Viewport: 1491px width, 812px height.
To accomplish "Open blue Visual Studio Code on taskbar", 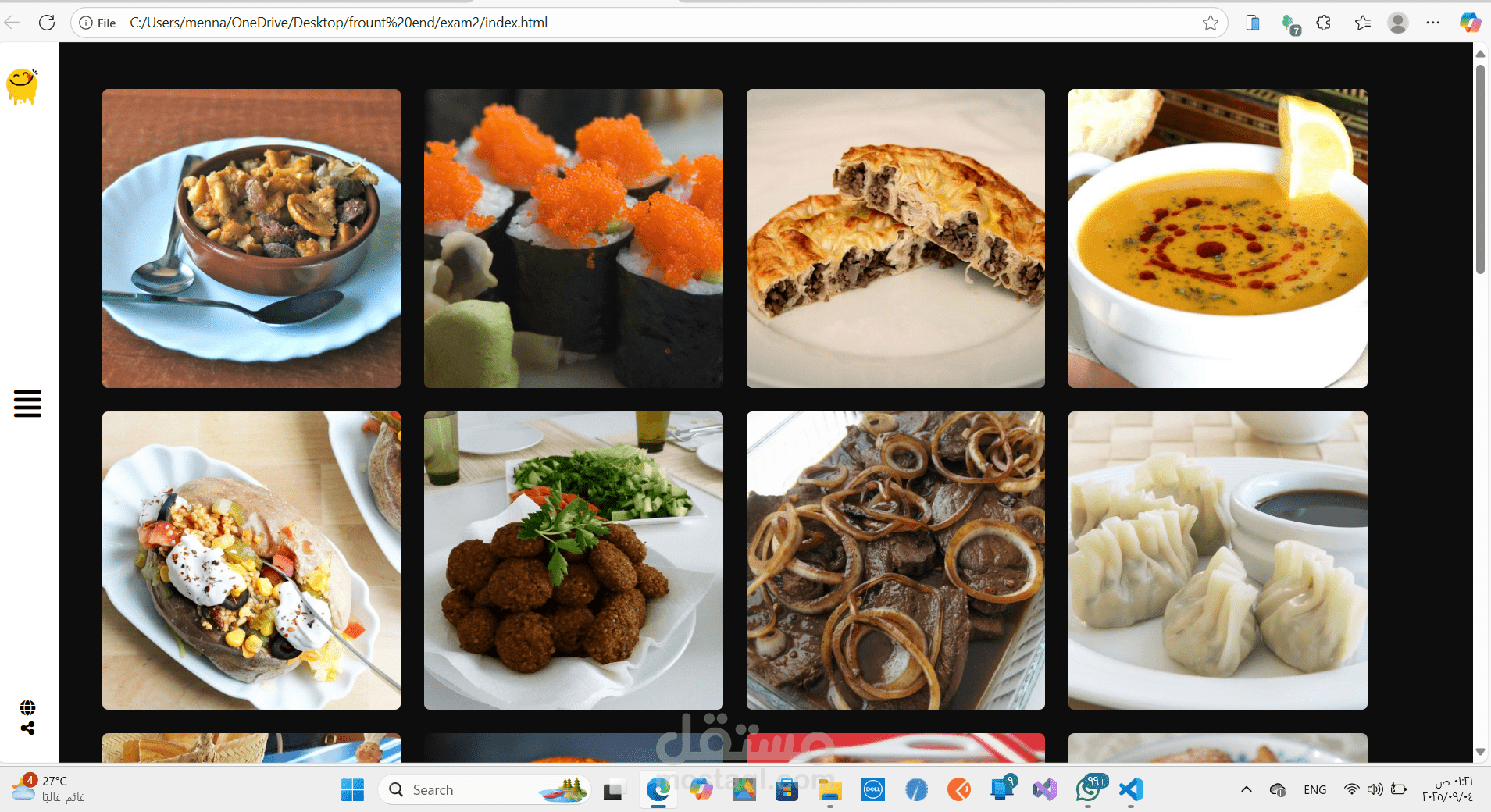I will pos(1131,790).
